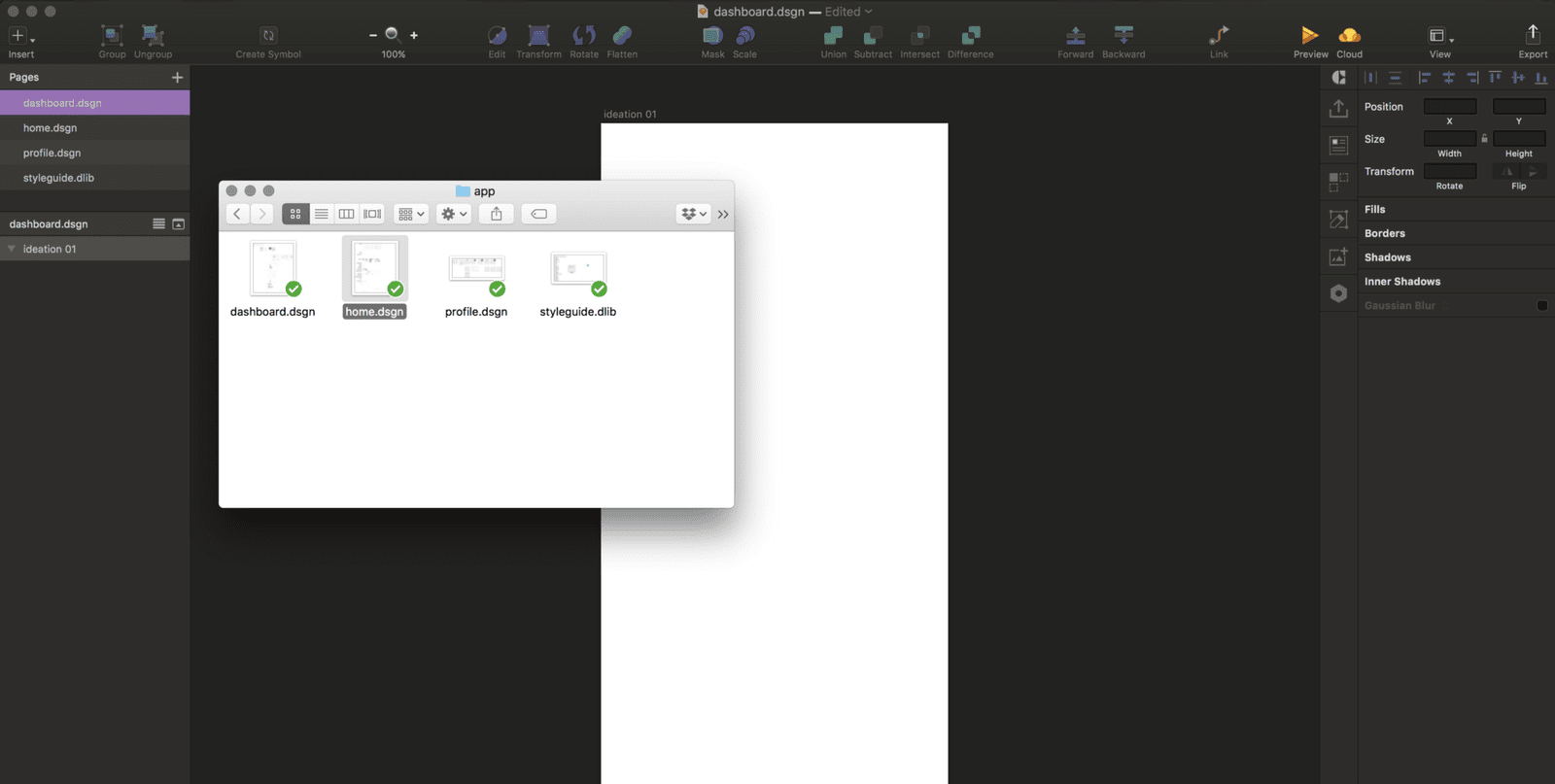Click the Flatten tool icon
This screenshot has height=784, width=1555.
tap(622, 36)
